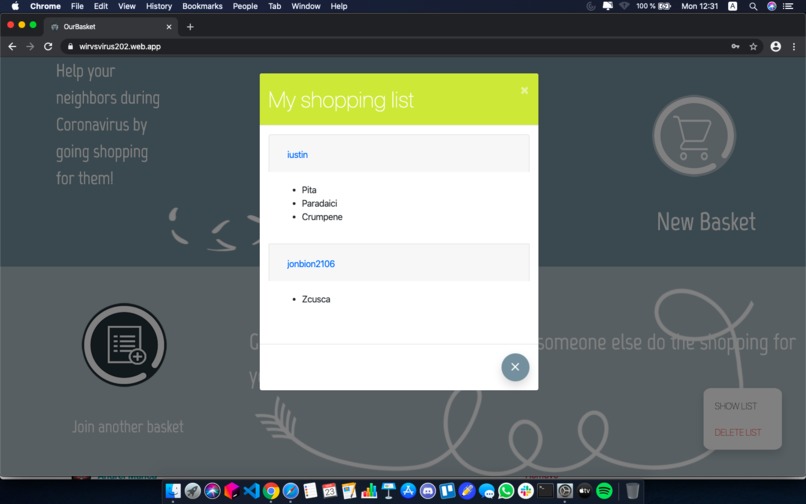Open the Trash in the Dock
The height and width of the screenshot is (504, 806).
point(633,491)
